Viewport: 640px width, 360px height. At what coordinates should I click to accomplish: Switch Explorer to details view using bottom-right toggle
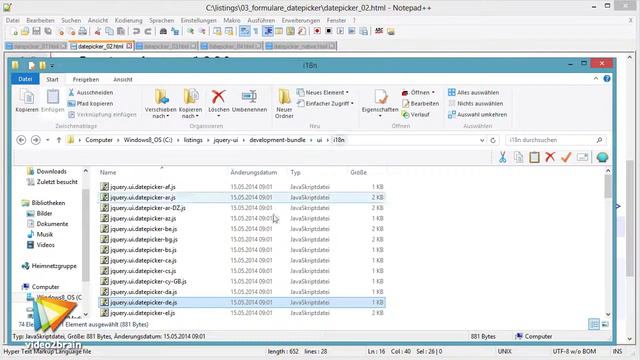point(594,324)
